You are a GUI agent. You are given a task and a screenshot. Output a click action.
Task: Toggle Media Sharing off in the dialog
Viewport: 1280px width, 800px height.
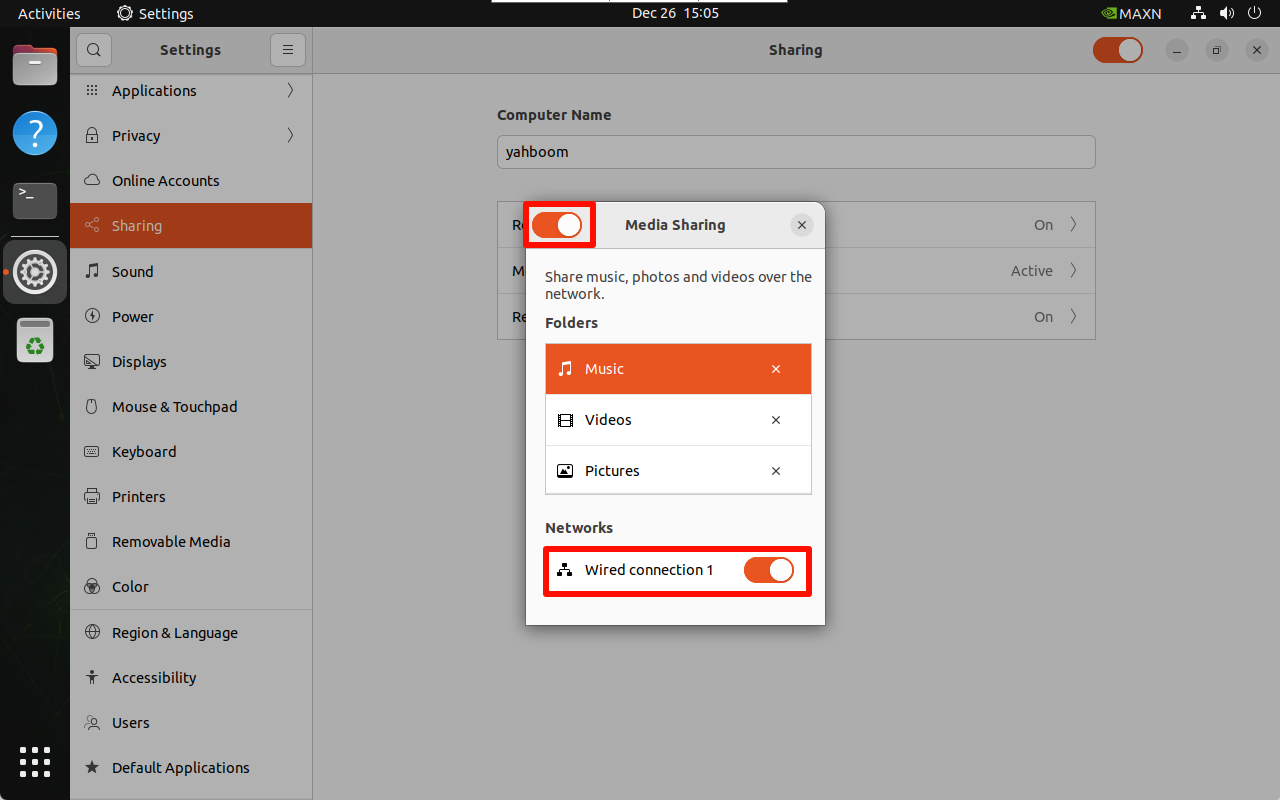coord(558,225)
